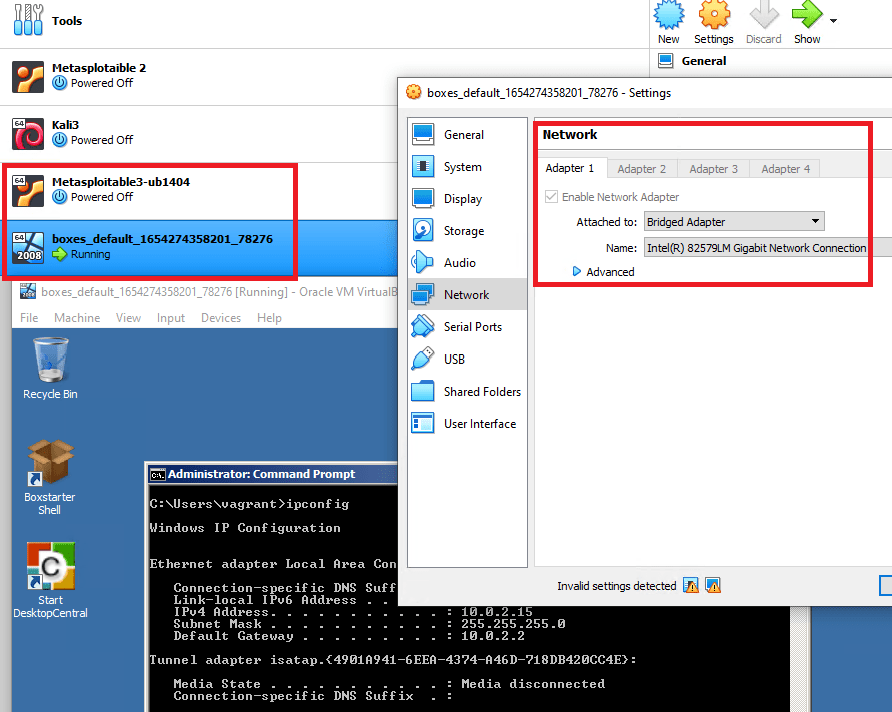Open the View menu in VM window
Image resolution: width=892 pixels, height=712 pixels.
(x=129, y=318)
